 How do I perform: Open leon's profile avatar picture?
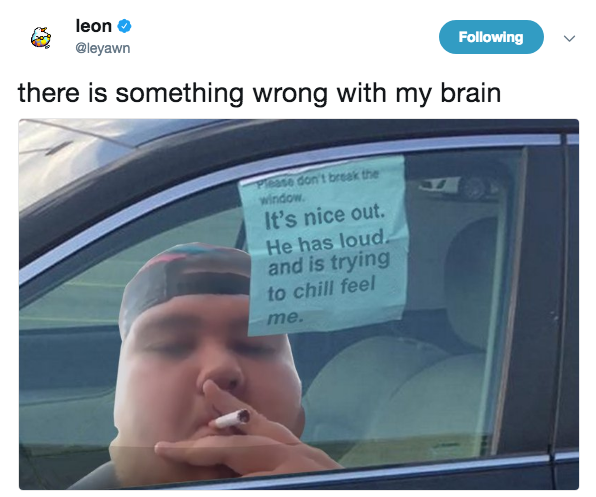coord(41,38)
